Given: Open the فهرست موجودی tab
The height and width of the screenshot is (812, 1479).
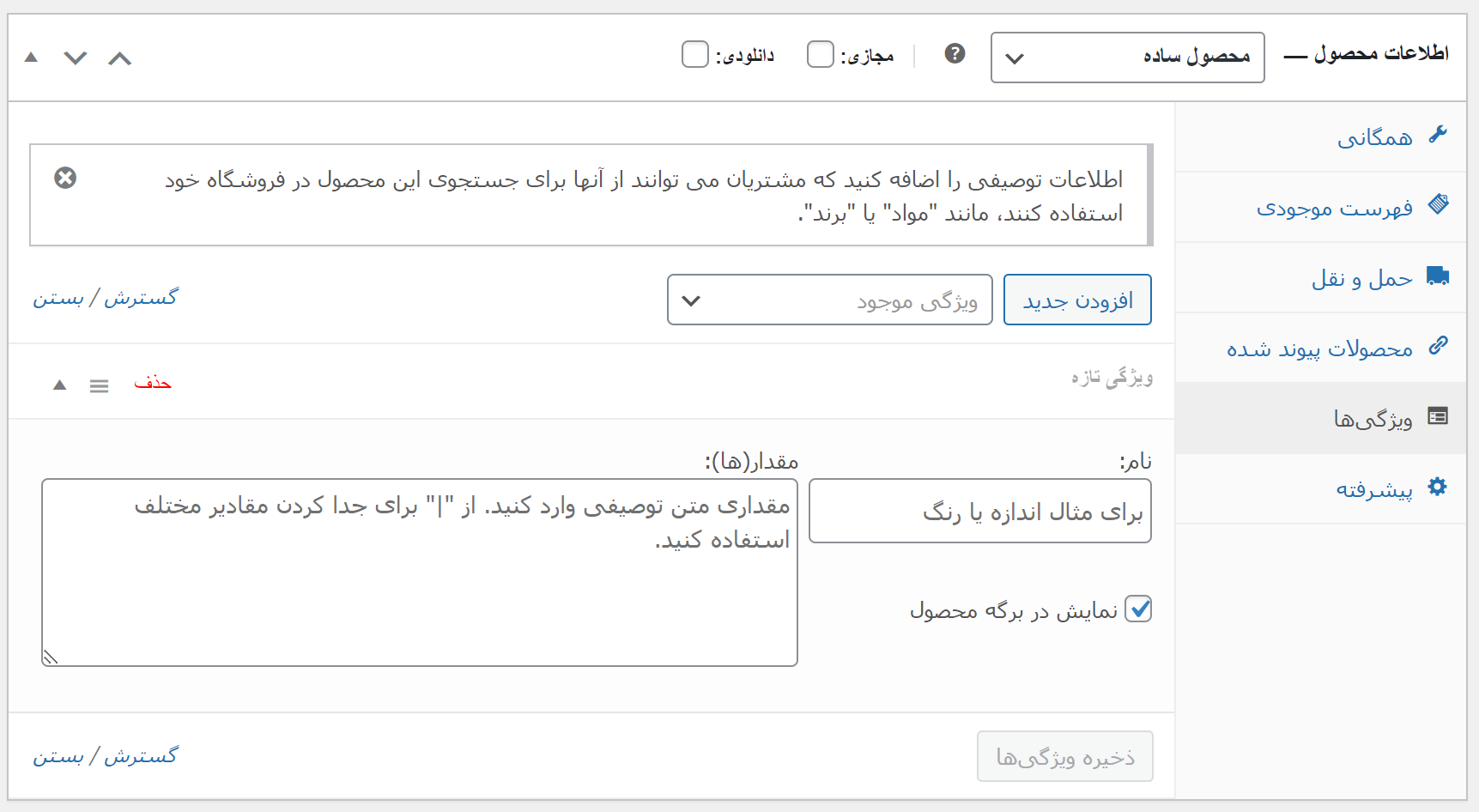Looking at the screenshot, I should click(1320, 207).
